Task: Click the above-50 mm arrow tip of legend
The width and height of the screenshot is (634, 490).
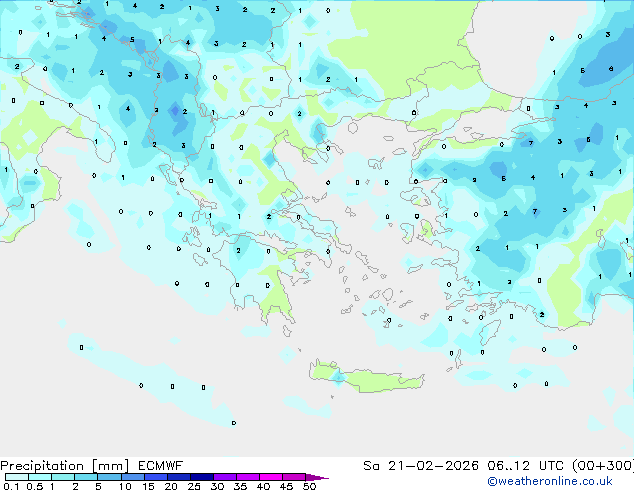Action: [317, 477]
